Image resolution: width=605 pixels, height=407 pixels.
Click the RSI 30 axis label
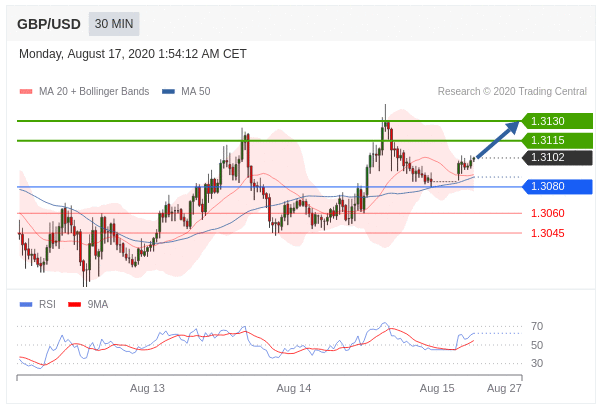coord(537,363)
